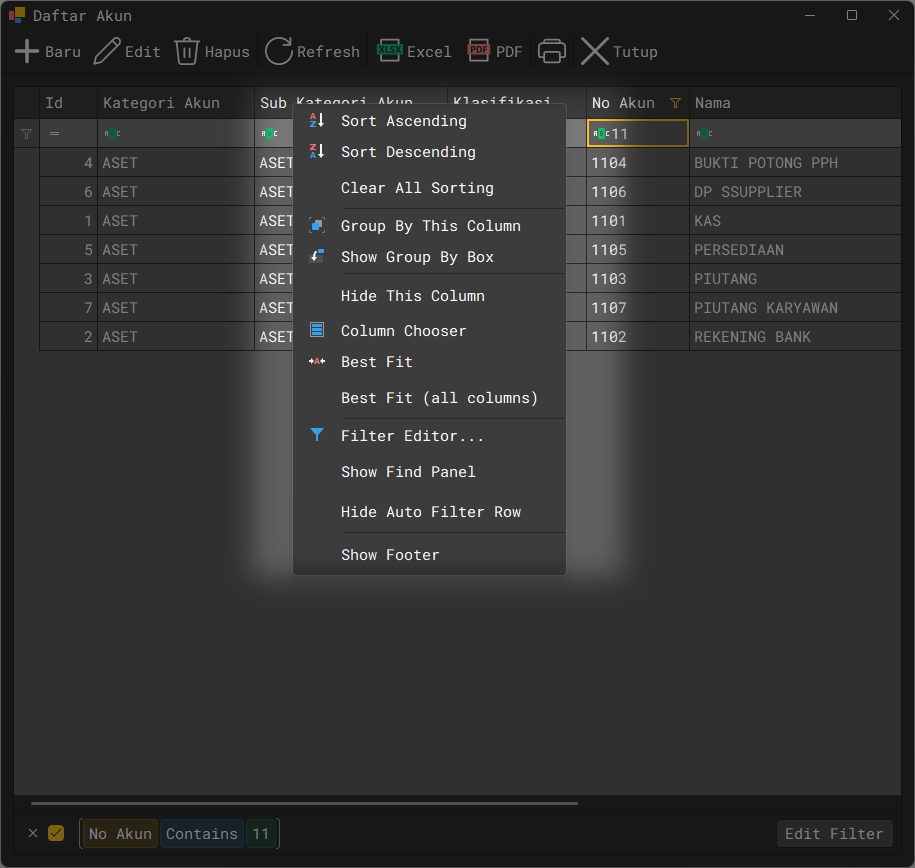The width and height of the screenshot is (915, 868).
Task: Click the Edit Filter button
Action: [834, 833]
